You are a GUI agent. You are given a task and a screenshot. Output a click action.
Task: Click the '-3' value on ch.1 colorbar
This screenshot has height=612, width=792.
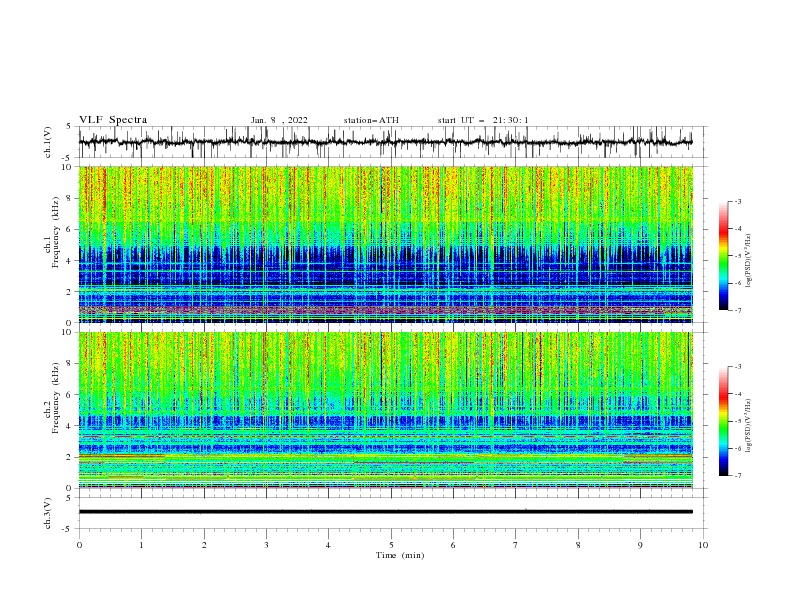pyautogui.click(x=738, y=201)
